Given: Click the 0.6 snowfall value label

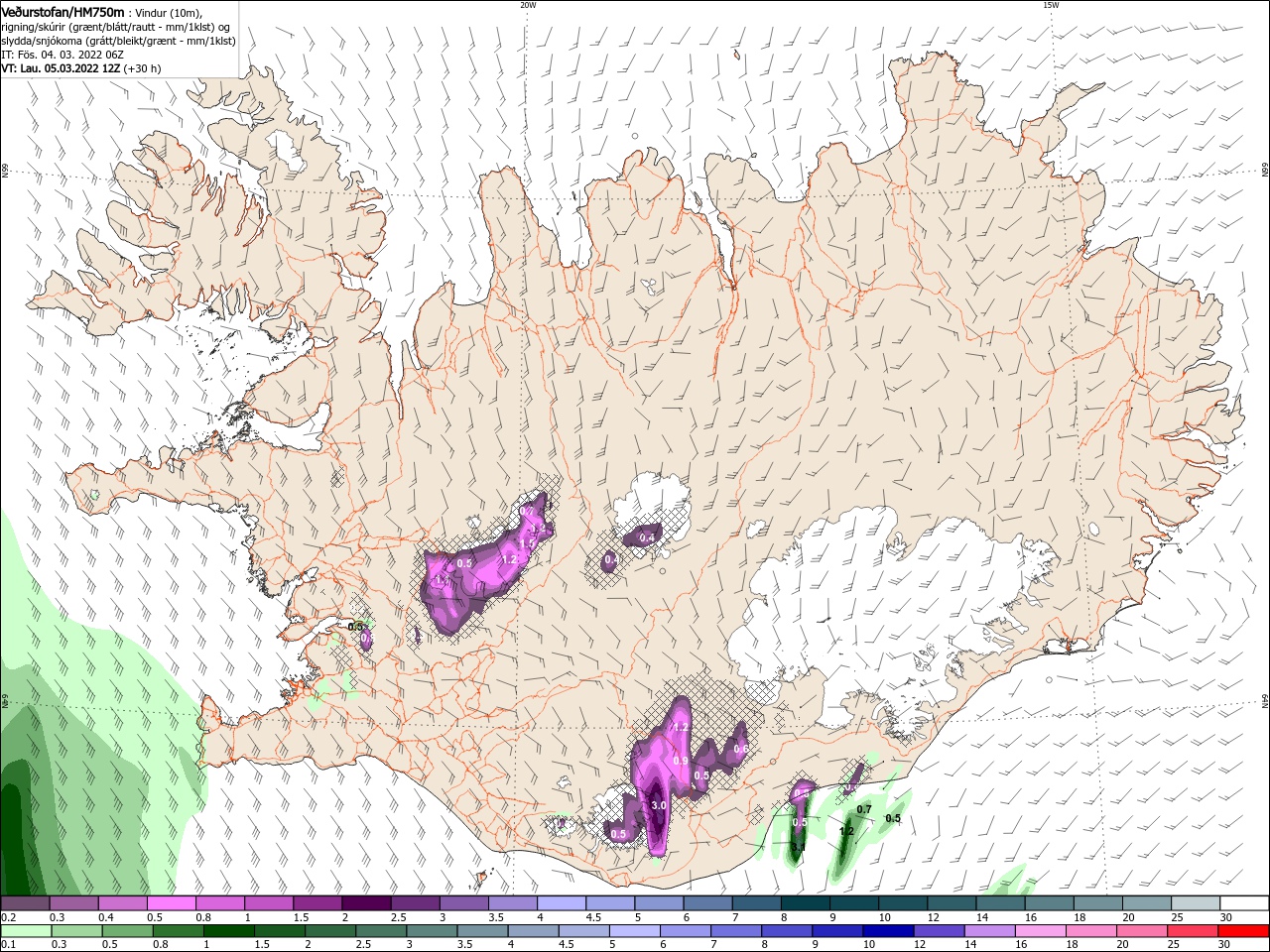Looking at the screenshot, I should 740,749.
